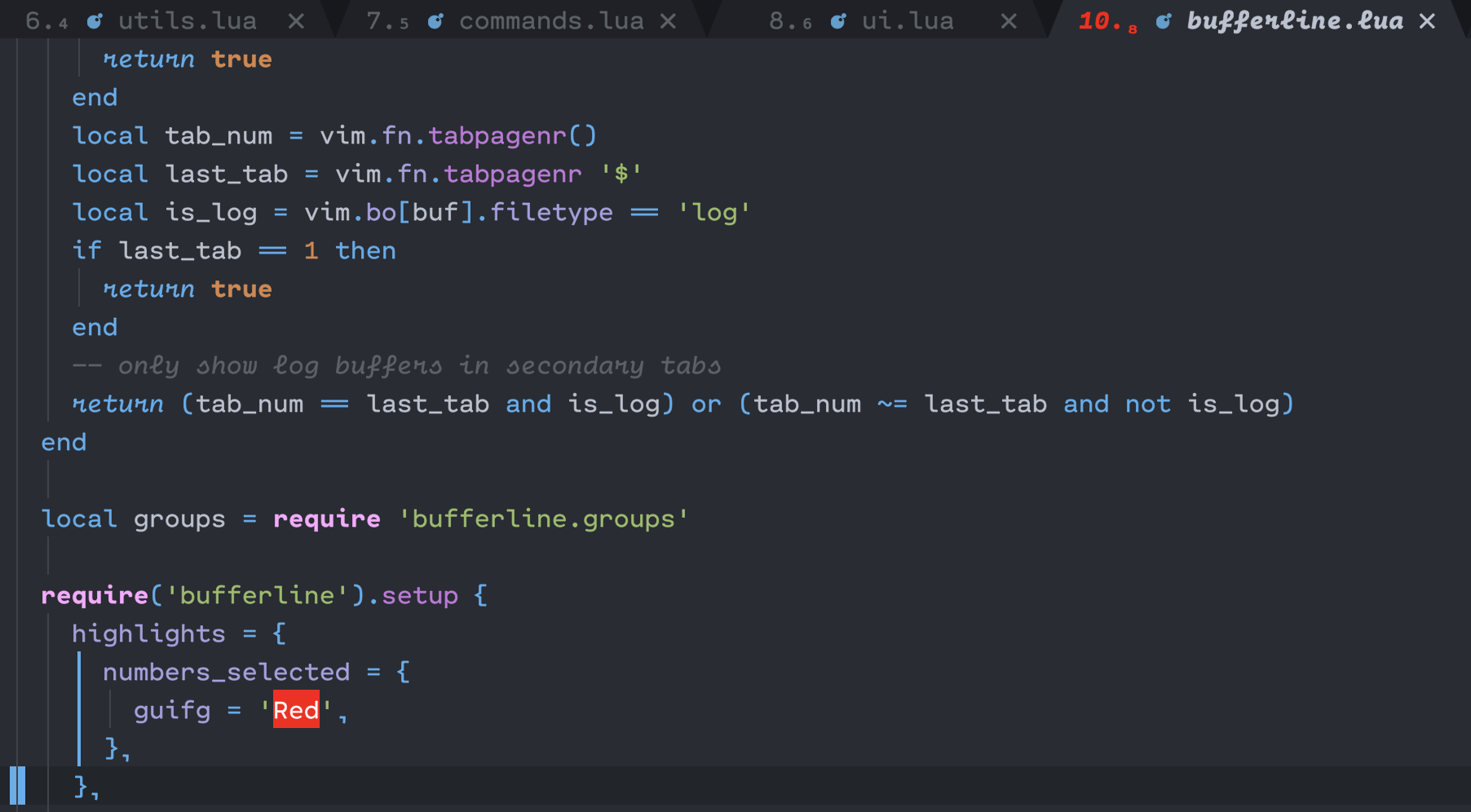Click the require keyword in the setup call
Viewport: 1471px width, 812px height.
coord(93,595)
